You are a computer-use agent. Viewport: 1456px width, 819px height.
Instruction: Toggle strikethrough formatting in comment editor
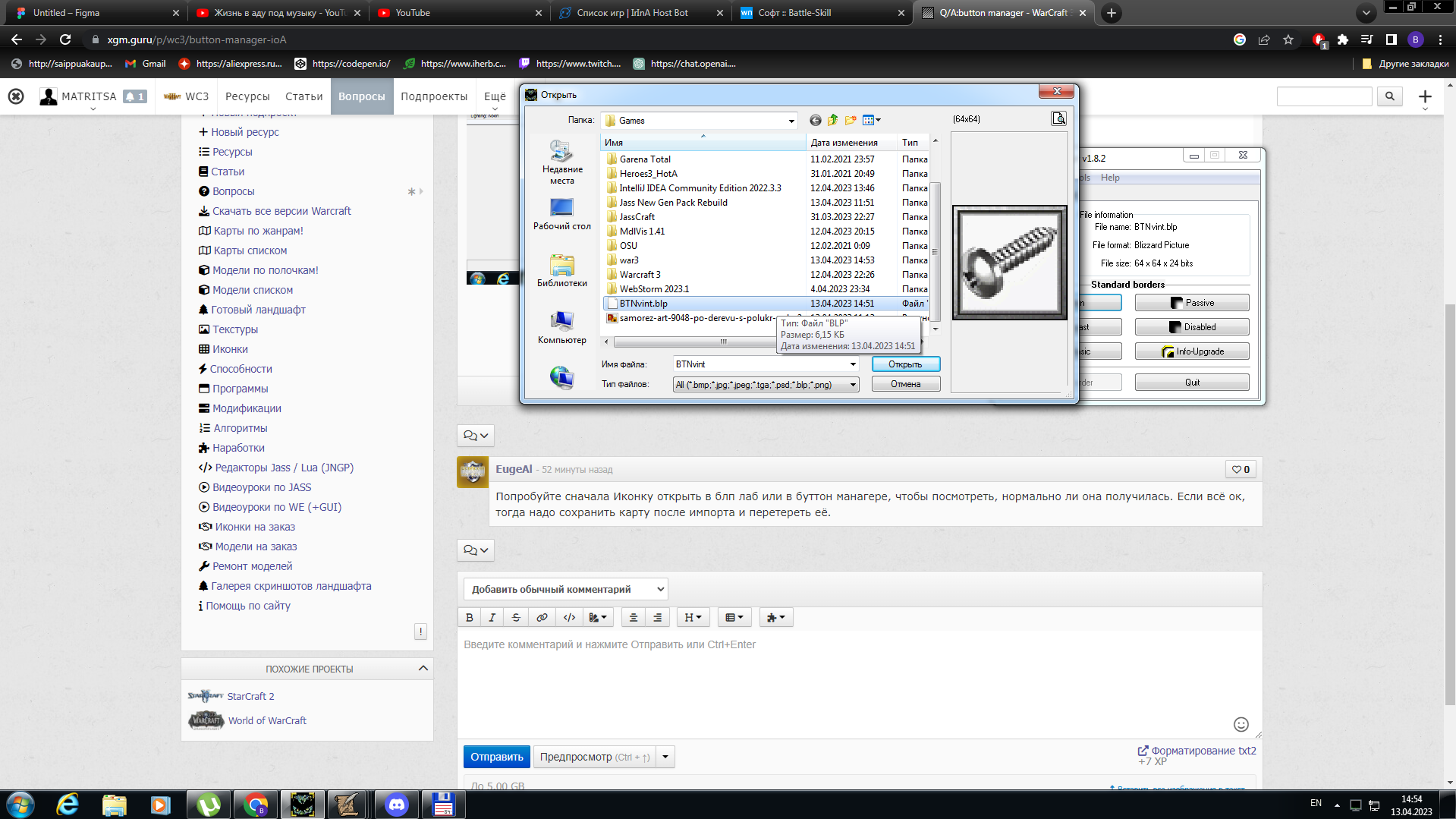point(516,618)
